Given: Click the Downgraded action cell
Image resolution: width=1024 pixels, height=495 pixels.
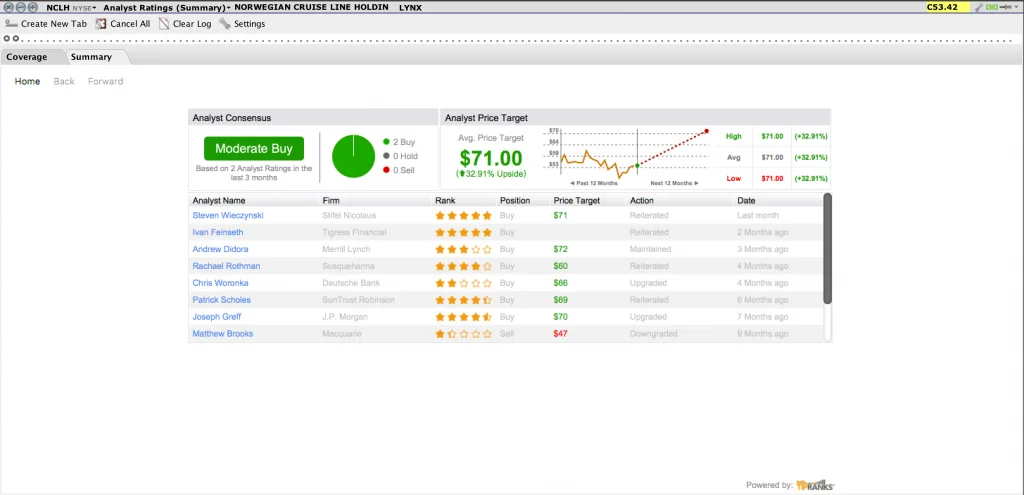Looking at the screenshot, I should (654, 334).
